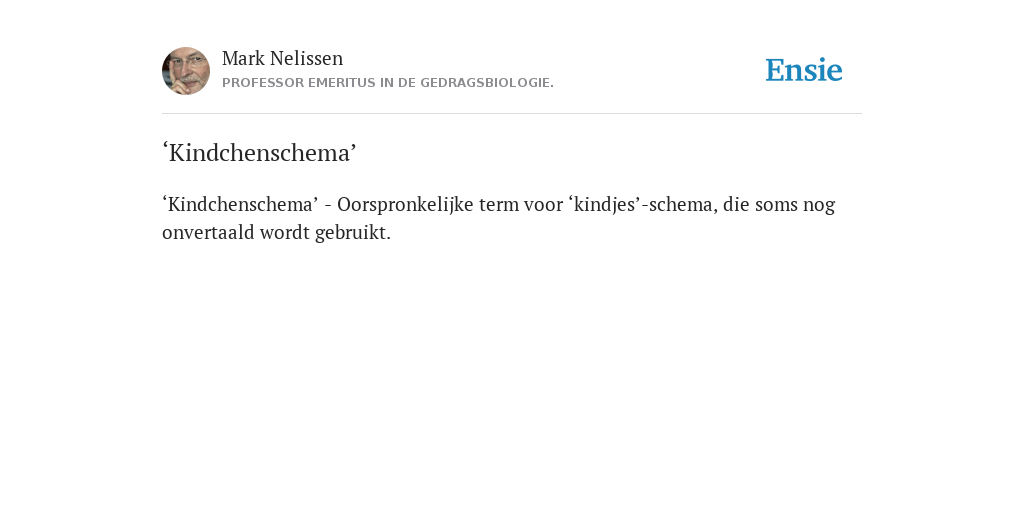
Task: Select the author subtitle starting with PROFESSOR EMERITUS
Action: 388,83
